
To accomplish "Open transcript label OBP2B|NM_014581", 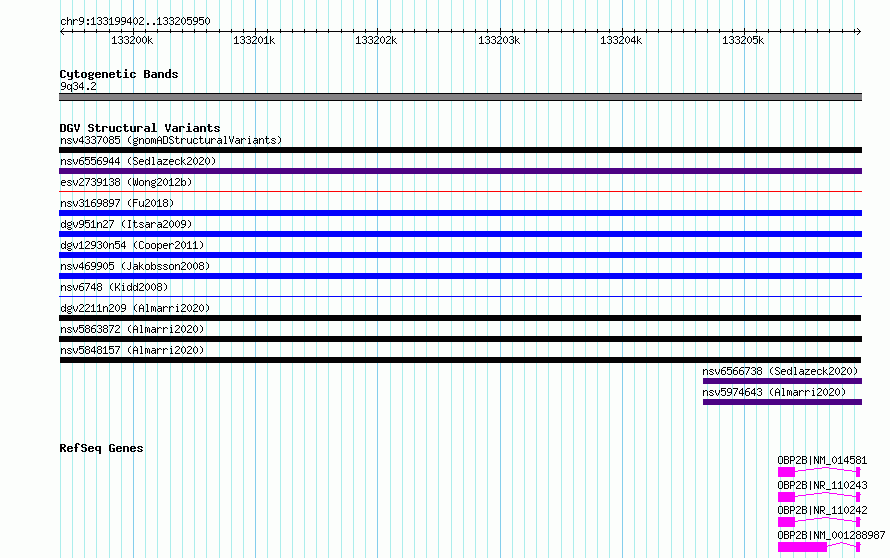I will [822, 460].
